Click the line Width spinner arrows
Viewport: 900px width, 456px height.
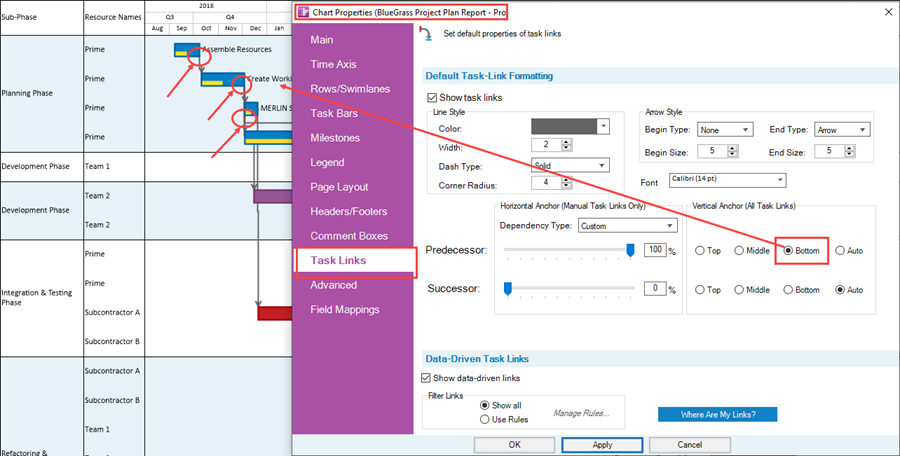(x=567, y=145)
